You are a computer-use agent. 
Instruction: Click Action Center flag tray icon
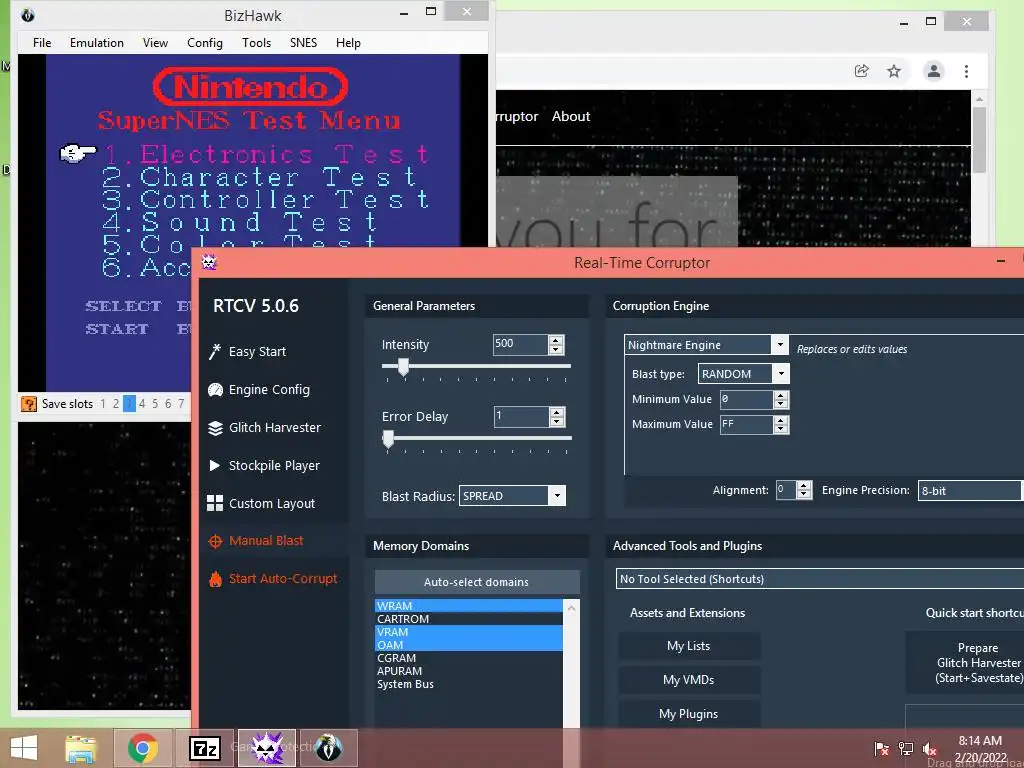point(882,749)
